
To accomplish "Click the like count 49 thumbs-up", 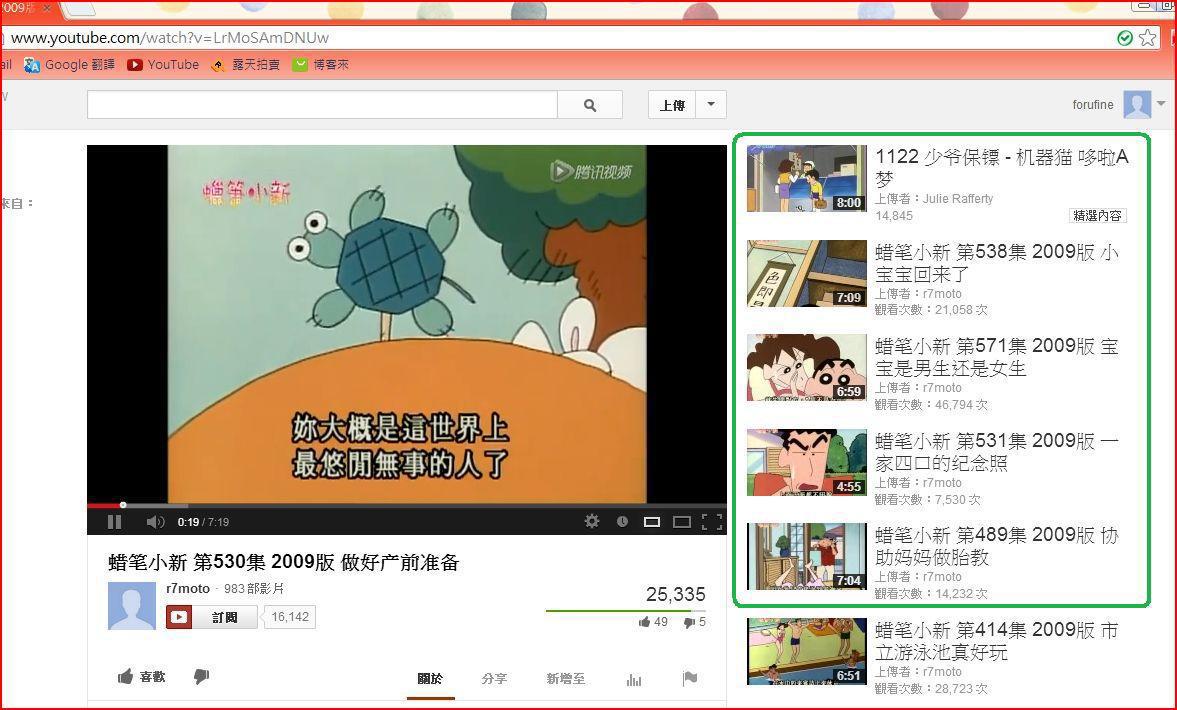I will click(x=653, y=621).
